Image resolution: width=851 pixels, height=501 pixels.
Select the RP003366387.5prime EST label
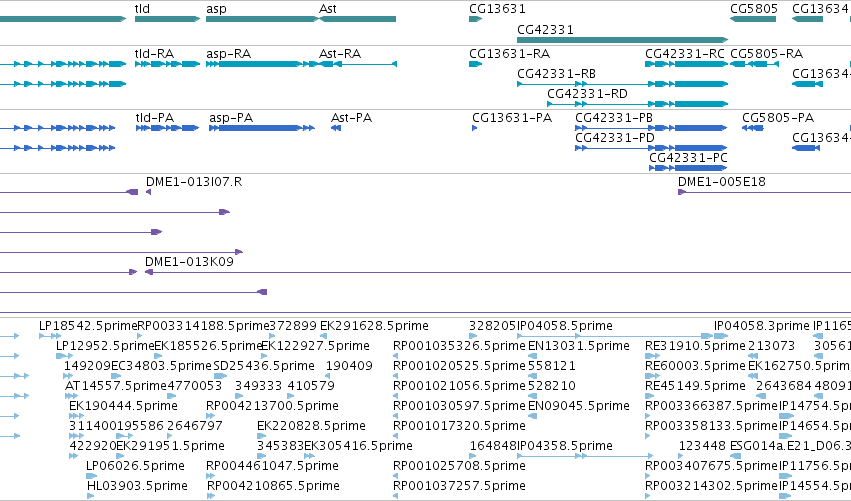pyautogui.click(x=712, y=406)
